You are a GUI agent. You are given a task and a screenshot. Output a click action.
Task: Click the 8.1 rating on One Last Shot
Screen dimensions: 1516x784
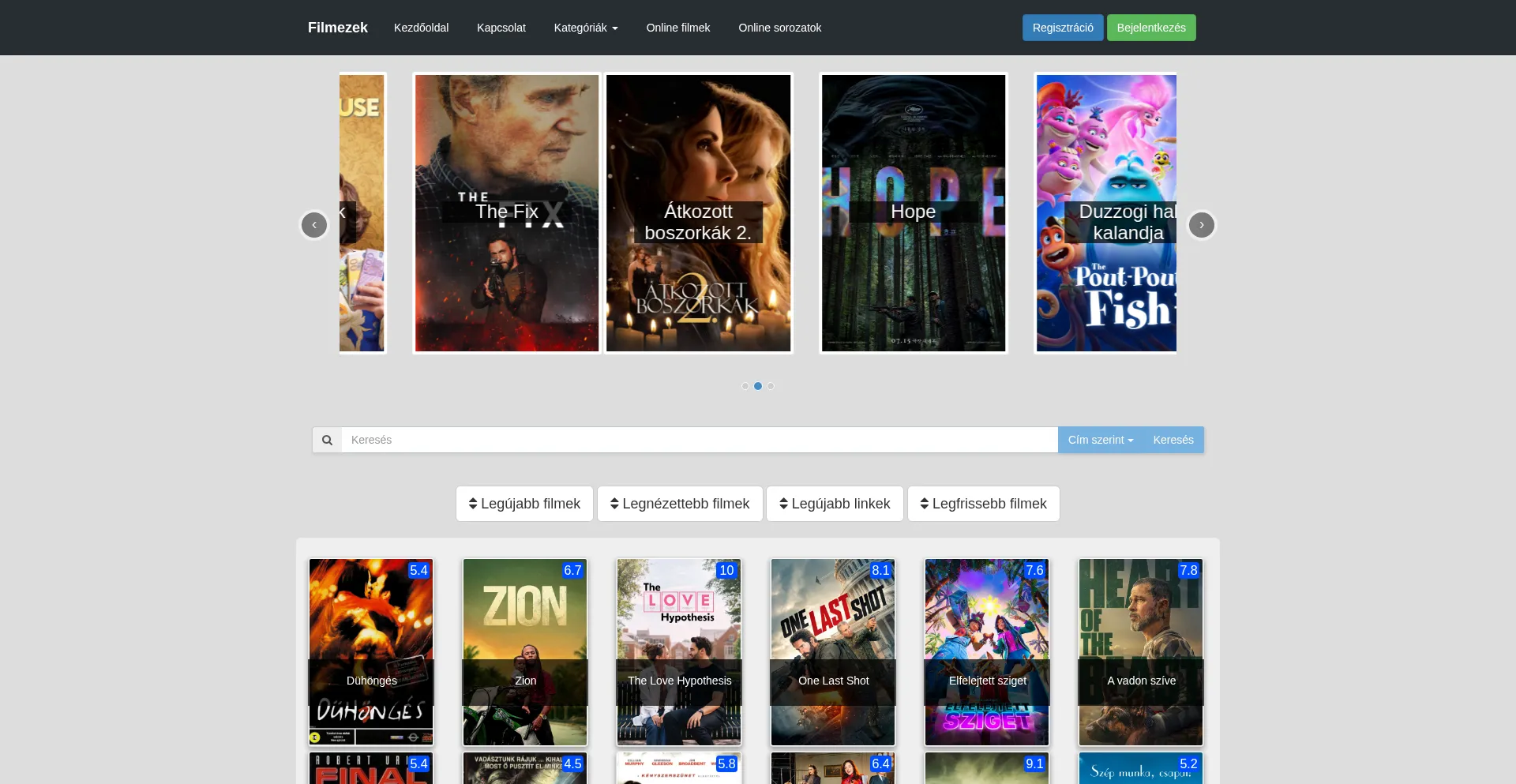880,570
